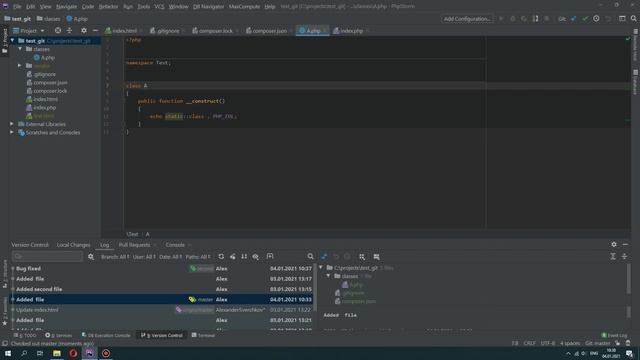Select composer.lock in Project tree
640x360 pixels.
(50, 91)
